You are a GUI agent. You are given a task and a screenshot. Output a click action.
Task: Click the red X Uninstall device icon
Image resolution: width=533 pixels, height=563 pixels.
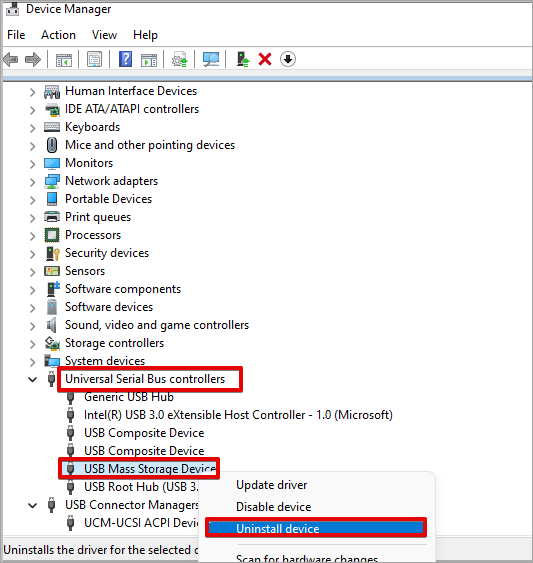[x=265, y=59]
